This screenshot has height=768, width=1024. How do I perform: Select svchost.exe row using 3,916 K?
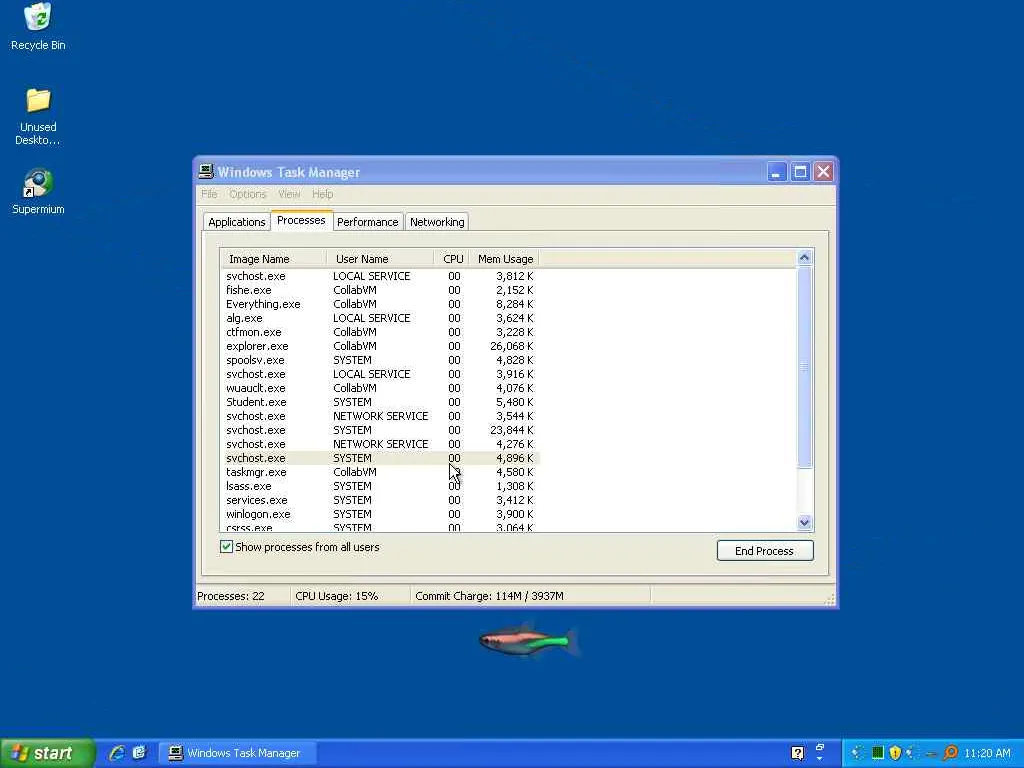[380, 374]
